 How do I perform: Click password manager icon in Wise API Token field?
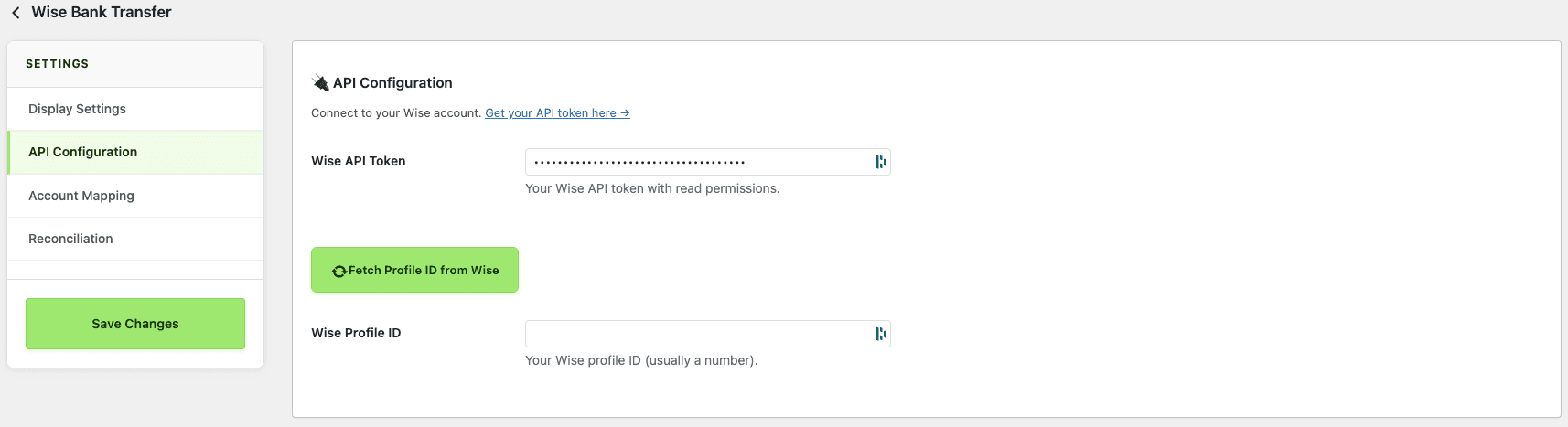click(880, 162)
